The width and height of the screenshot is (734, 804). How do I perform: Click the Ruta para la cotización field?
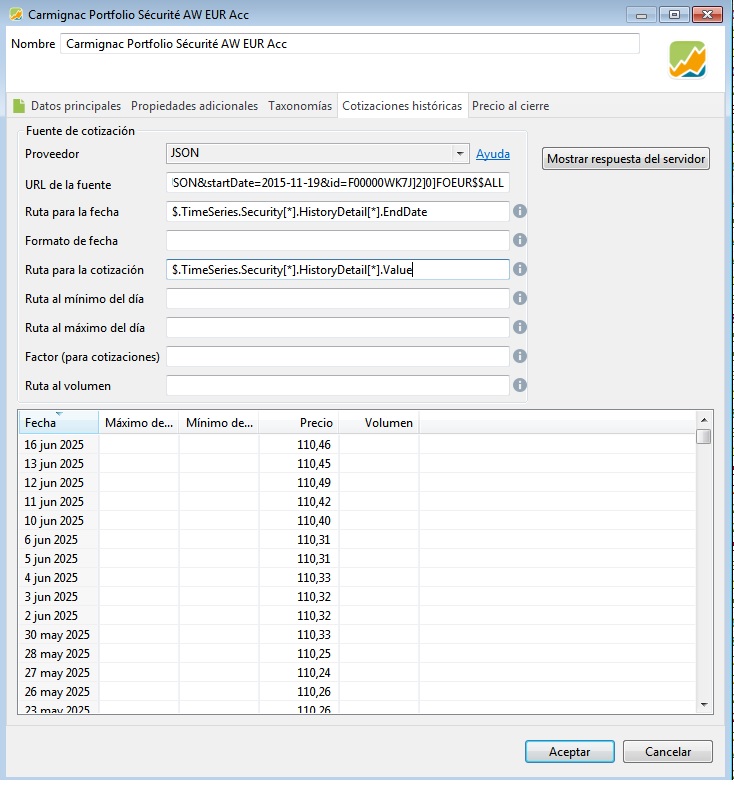[338, 269]
